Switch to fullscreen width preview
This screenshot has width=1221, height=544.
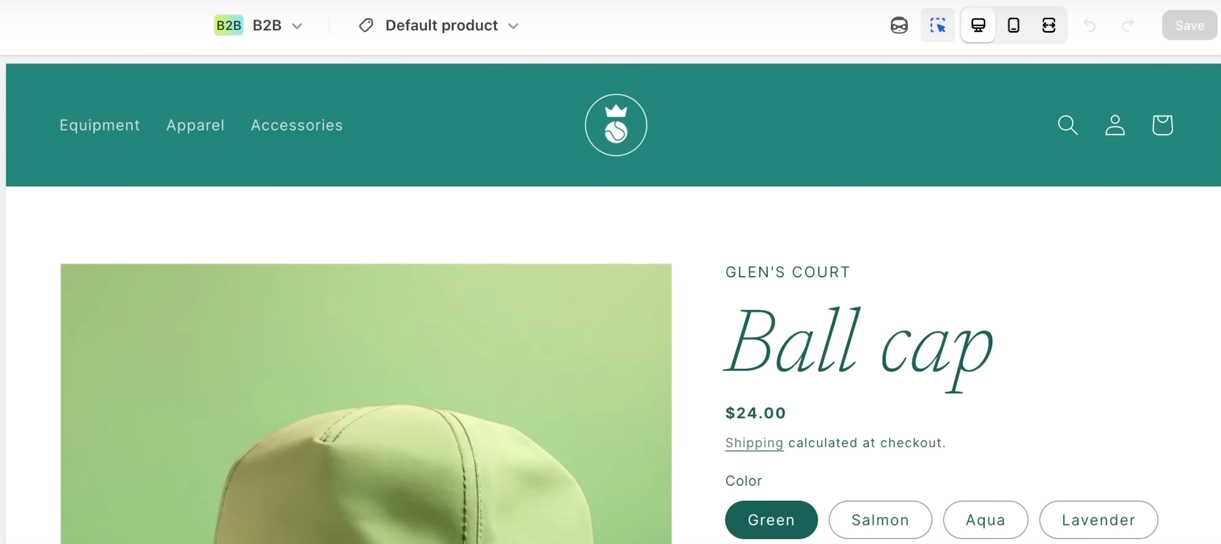[1049, 26]
